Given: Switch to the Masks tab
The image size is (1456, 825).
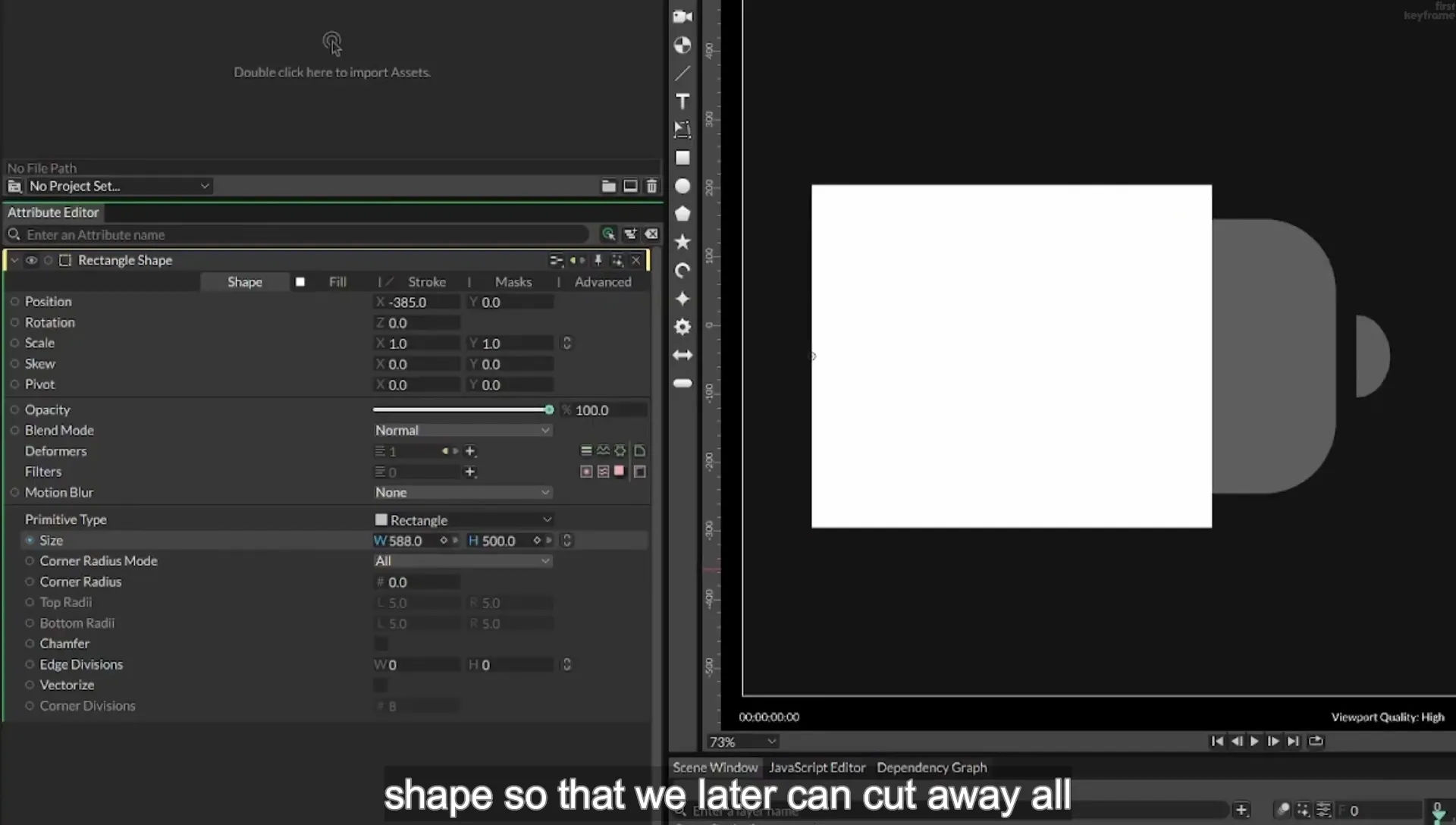Looking at the screenshot, I should 513,282.
